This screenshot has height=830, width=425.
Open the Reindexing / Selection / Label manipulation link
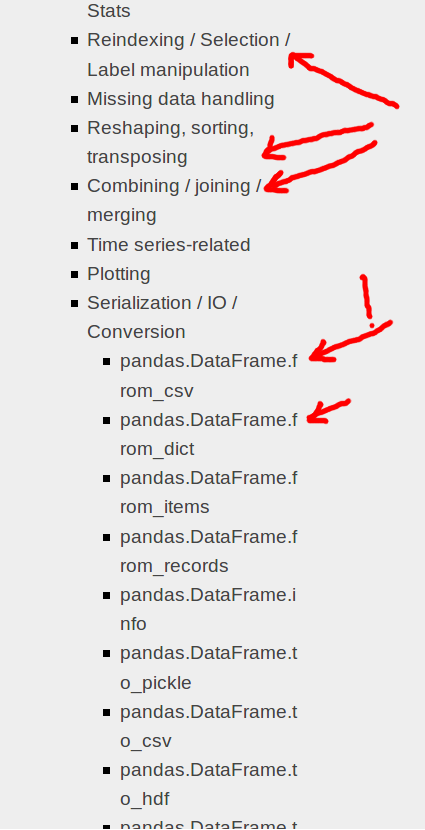pos(188,55)
